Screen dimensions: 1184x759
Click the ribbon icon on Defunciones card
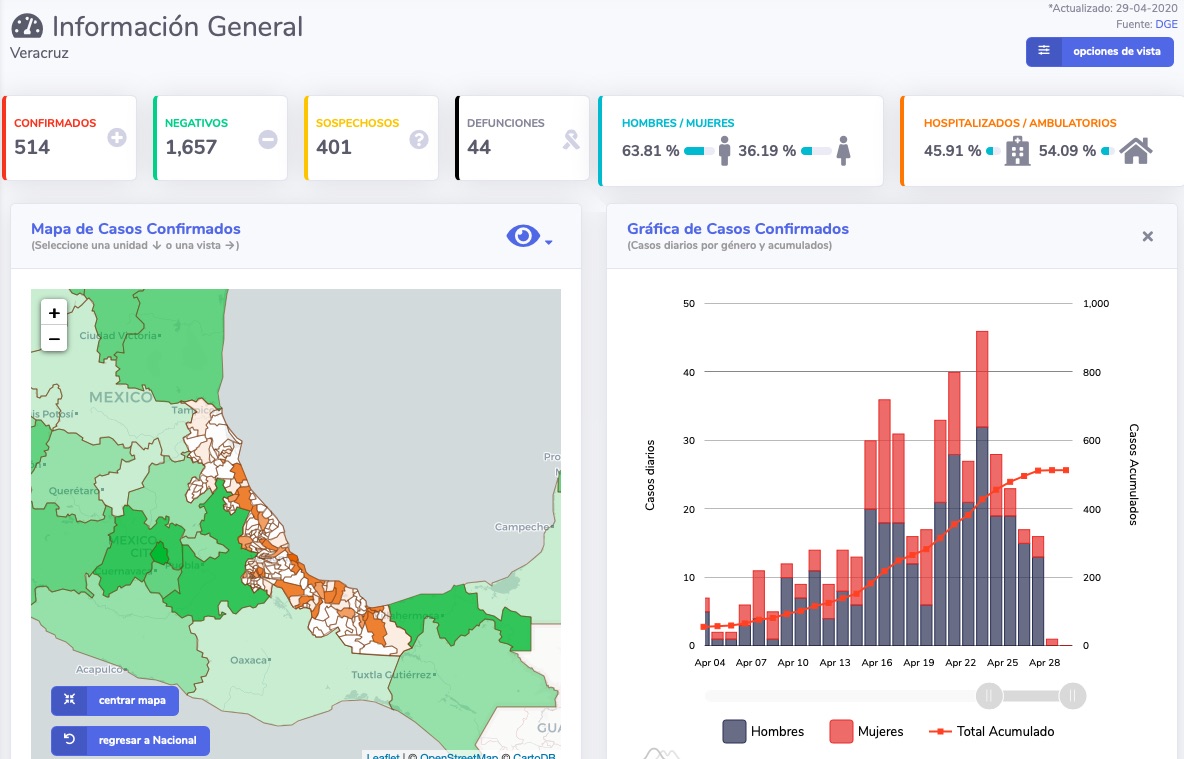click(571, 139)
